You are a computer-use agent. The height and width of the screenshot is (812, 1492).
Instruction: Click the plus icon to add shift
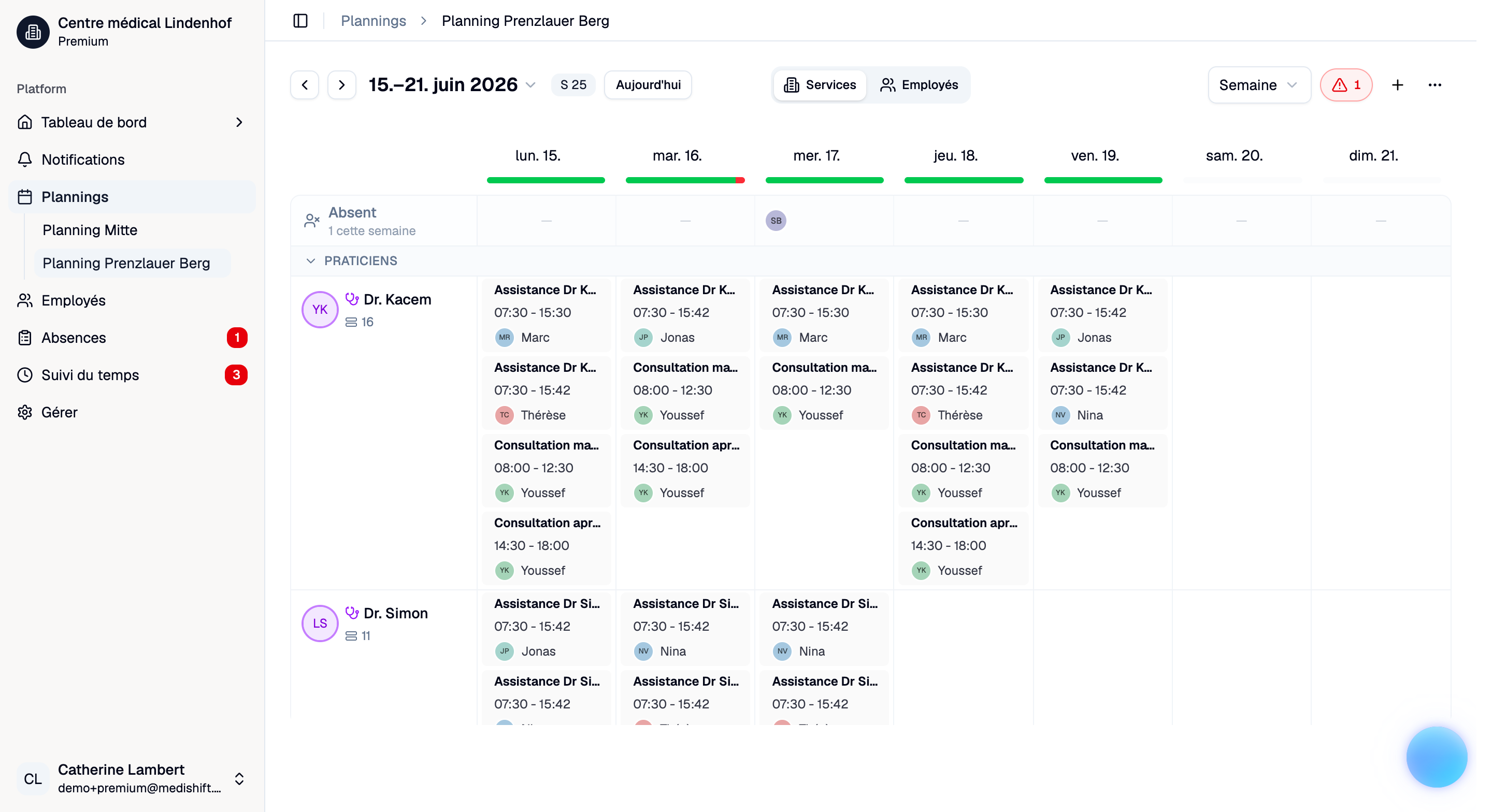click(1398, 85)
